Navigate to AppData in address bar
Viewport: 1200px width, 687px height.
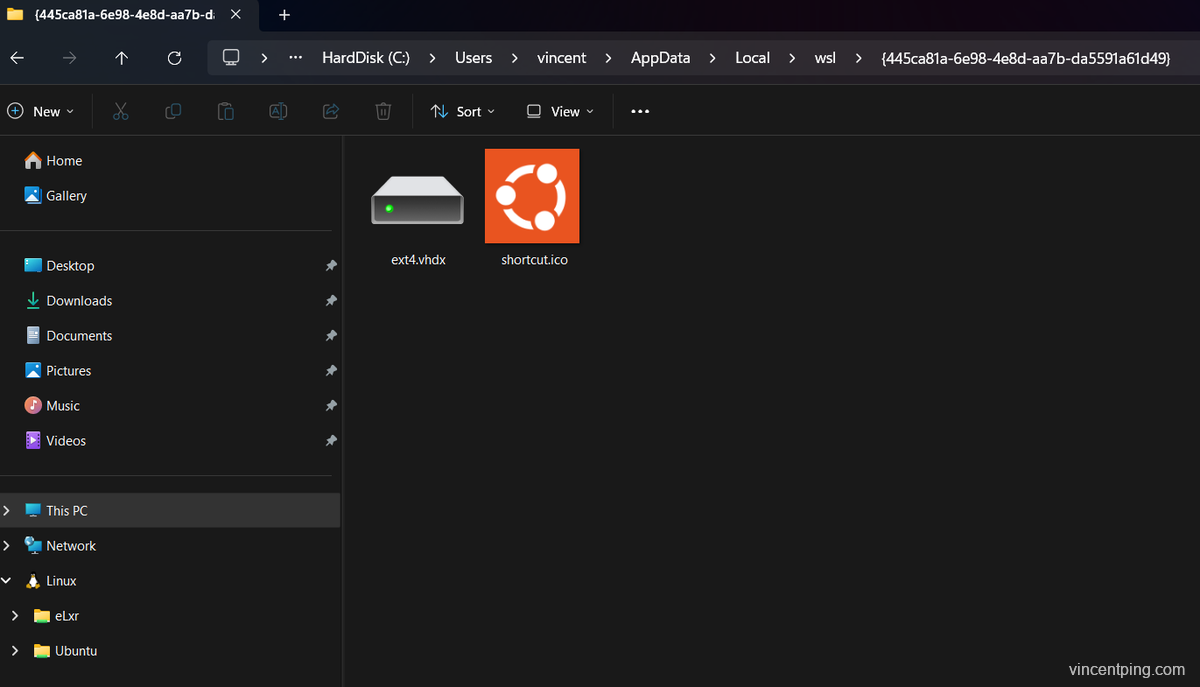point(661,58)
